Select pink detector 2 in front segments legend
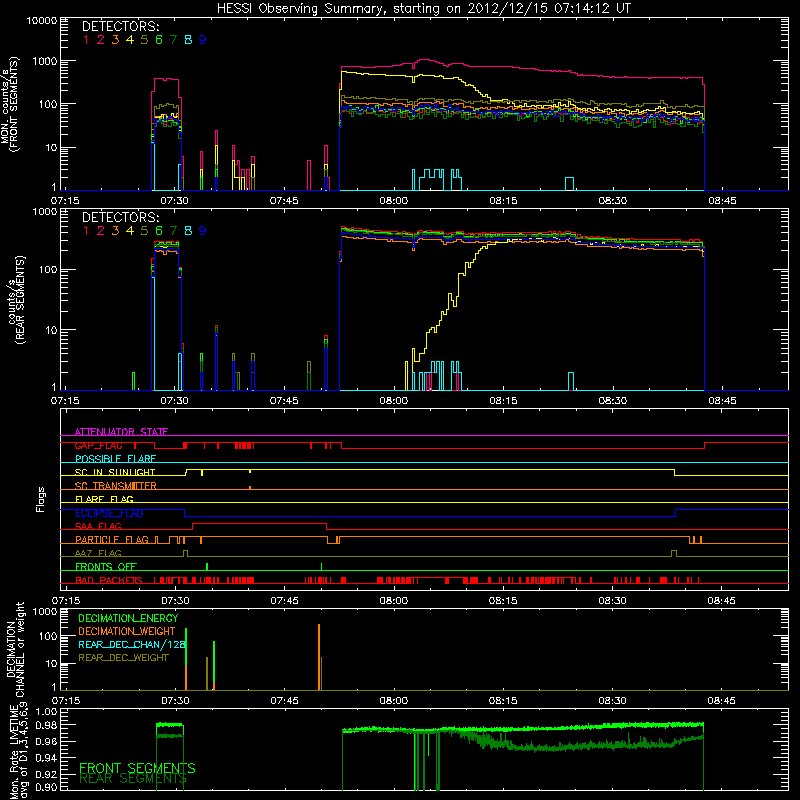This screenshot has height=800, width=800. tap(101, 40)
